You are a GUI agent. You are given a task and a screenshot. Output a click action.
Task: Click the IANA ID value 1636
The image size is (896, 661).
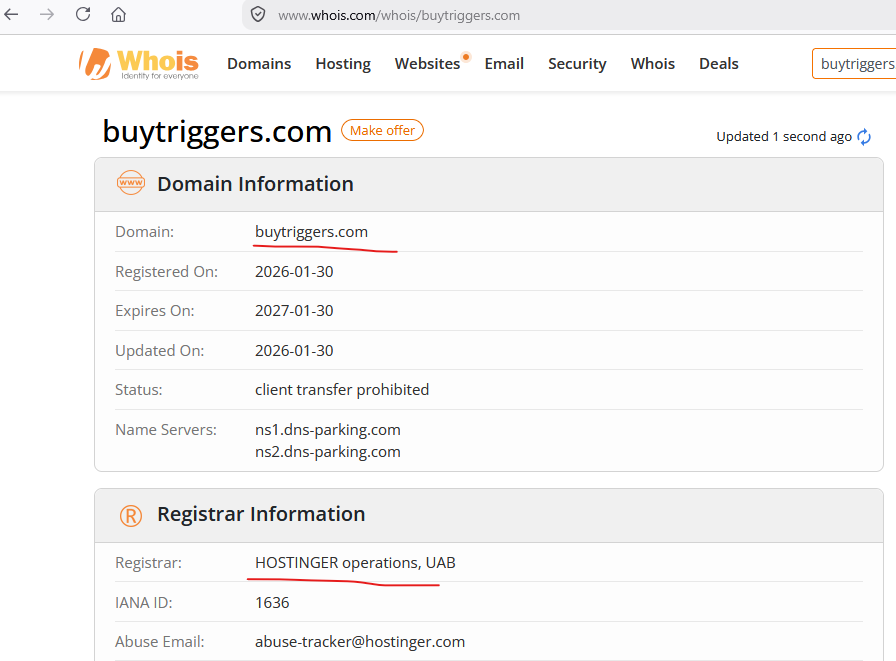pyautogui.click(x=272, y=603)
